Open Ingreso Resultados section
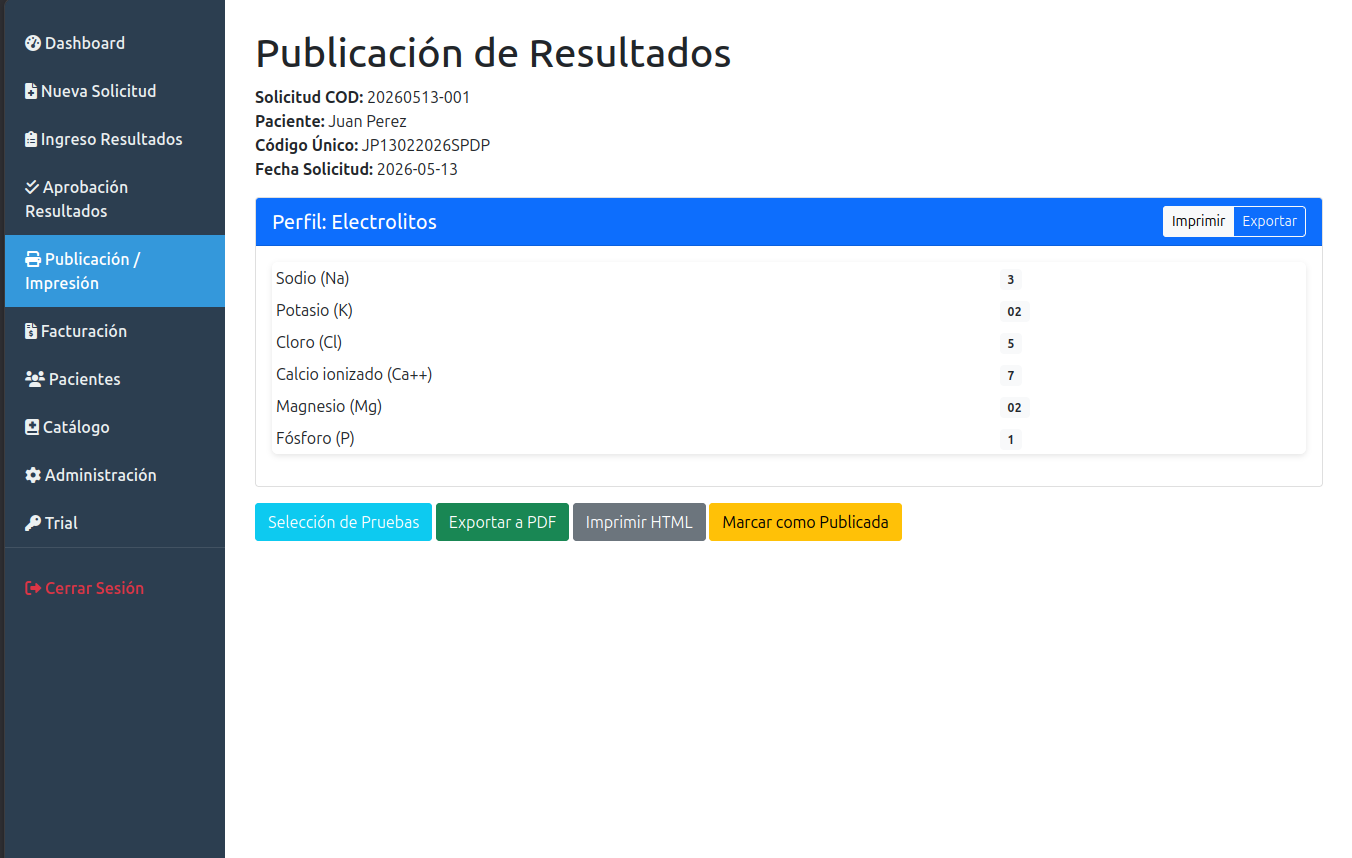1352x858 pixels. (x=115, y=139)
